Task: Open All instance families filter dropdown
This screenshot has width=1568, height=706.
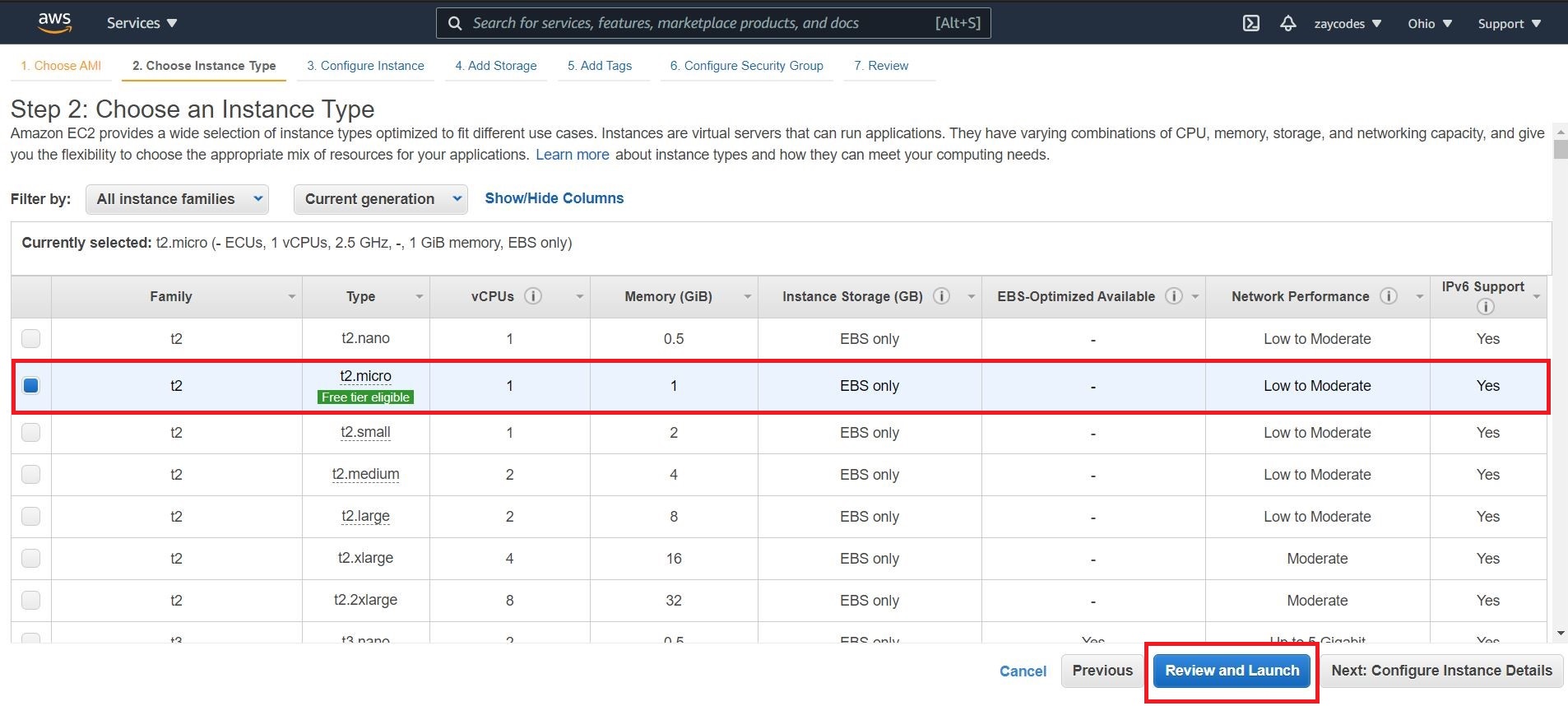Action: pos(177,199)
